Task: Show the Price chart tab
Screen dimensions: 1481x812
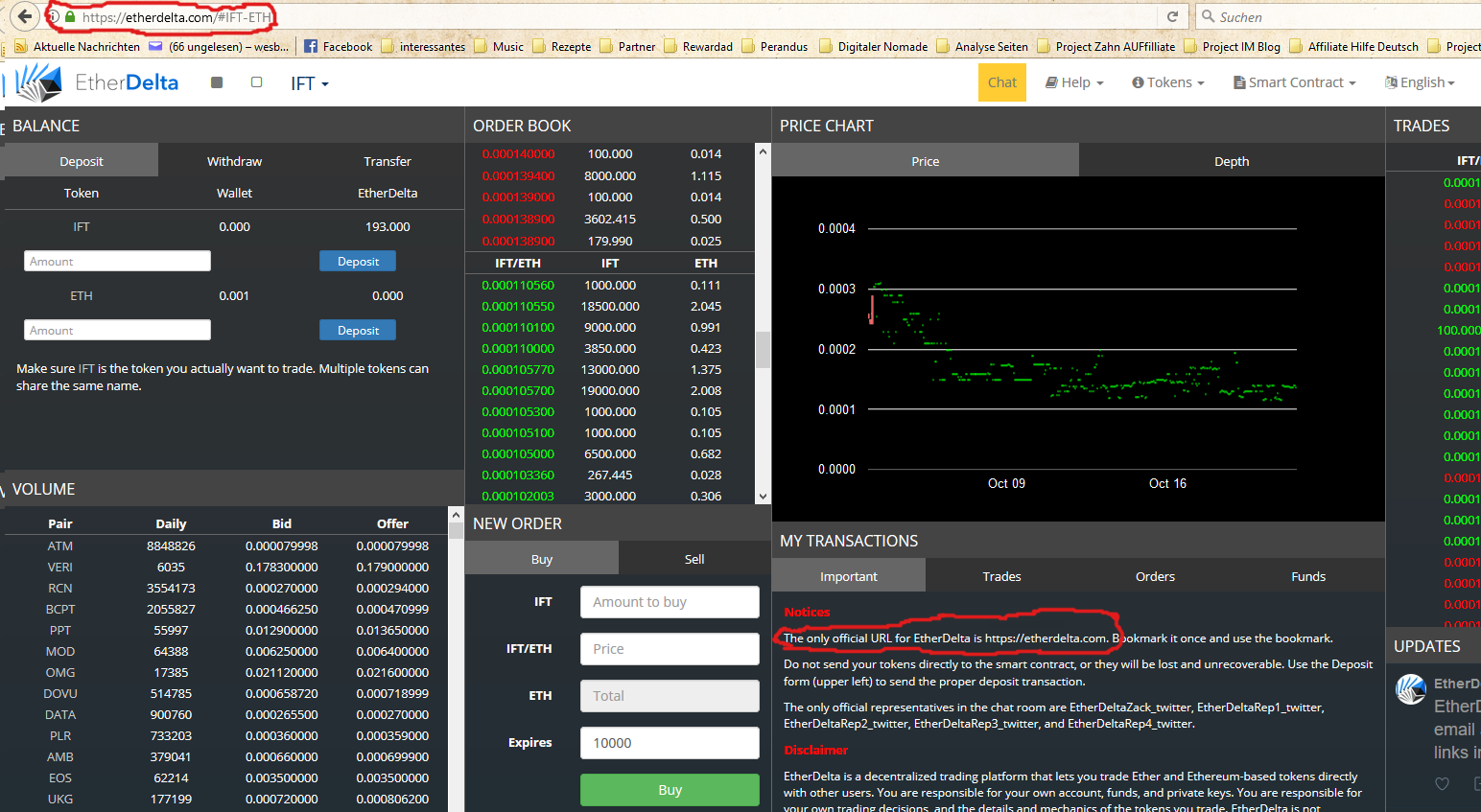Action: click(926, 161)
